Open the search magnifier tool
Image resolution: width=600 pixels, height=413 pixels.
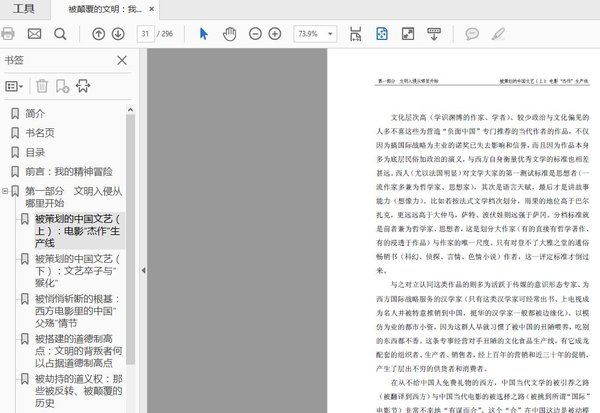click(x=60, y=34)
